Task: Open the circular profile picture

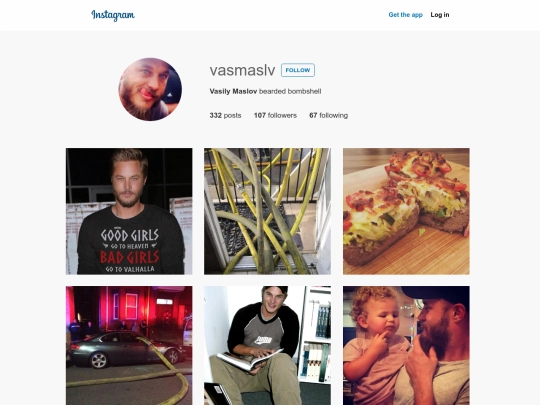Action: pyautogui.click(x=150, y=89)
